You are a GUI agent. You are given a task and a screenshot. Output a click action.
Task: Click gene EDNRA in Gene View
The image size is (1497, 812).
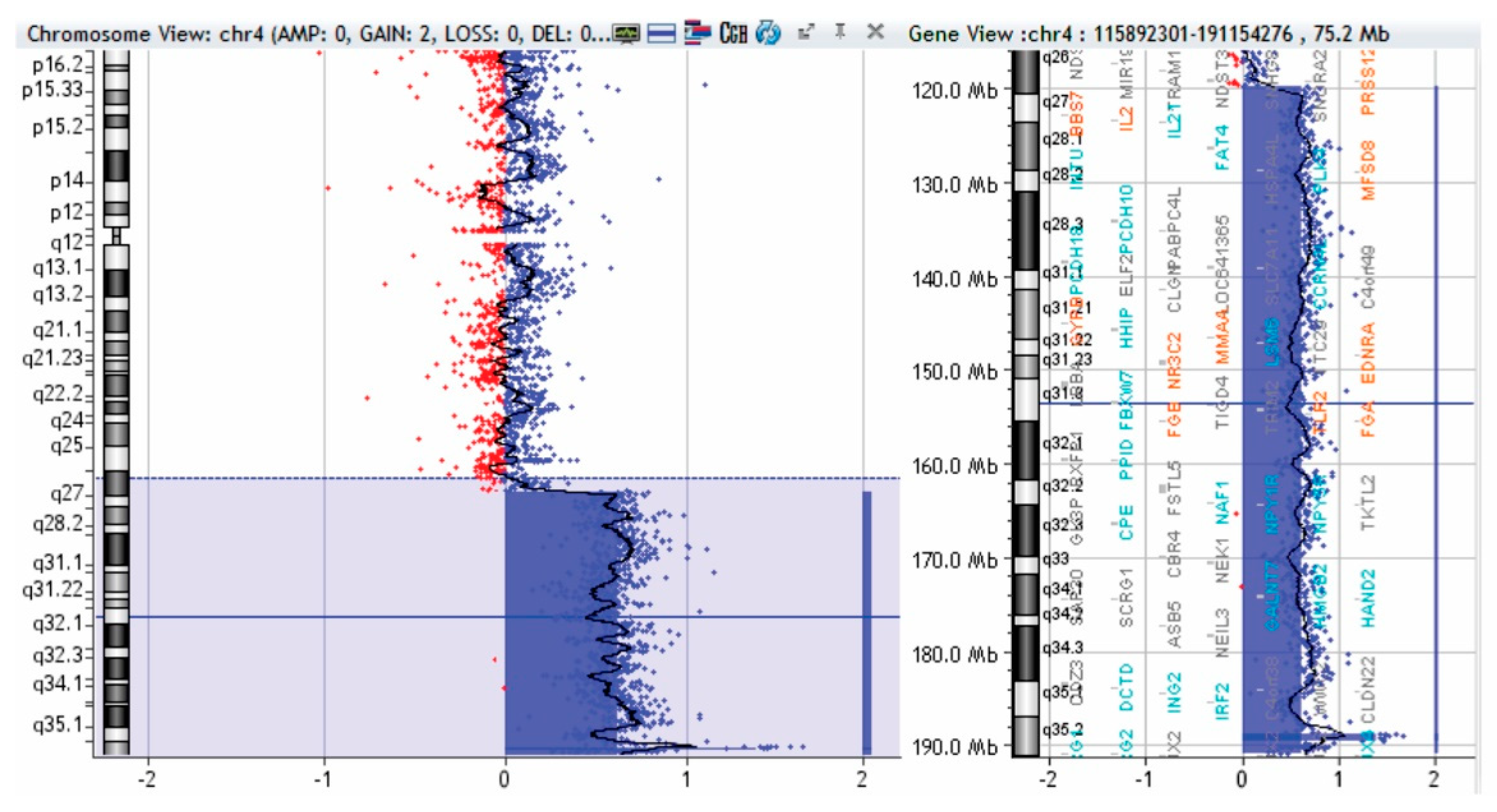point(1368,353)
